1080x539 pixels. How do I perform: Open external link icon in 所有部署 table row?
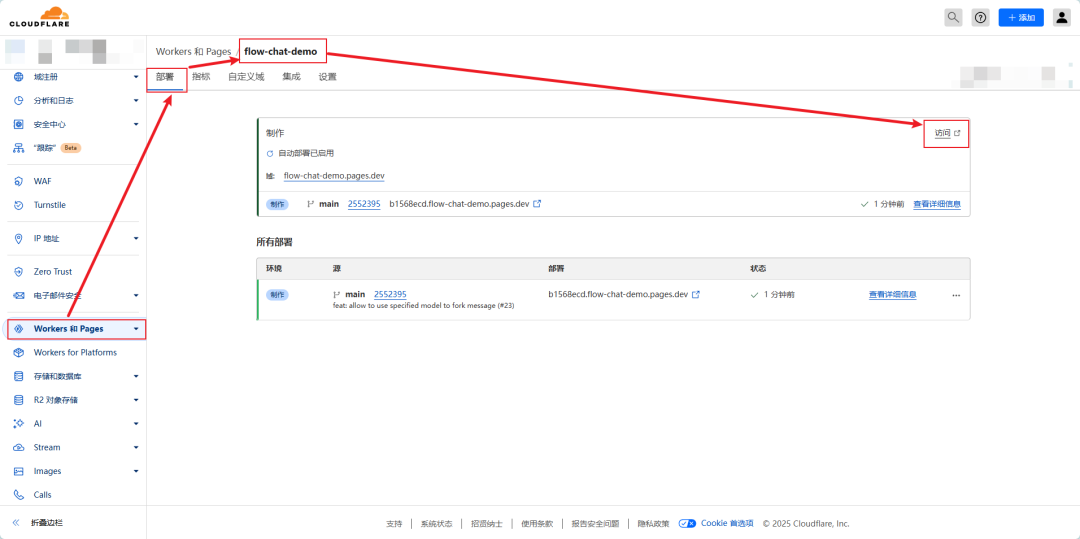696,295
